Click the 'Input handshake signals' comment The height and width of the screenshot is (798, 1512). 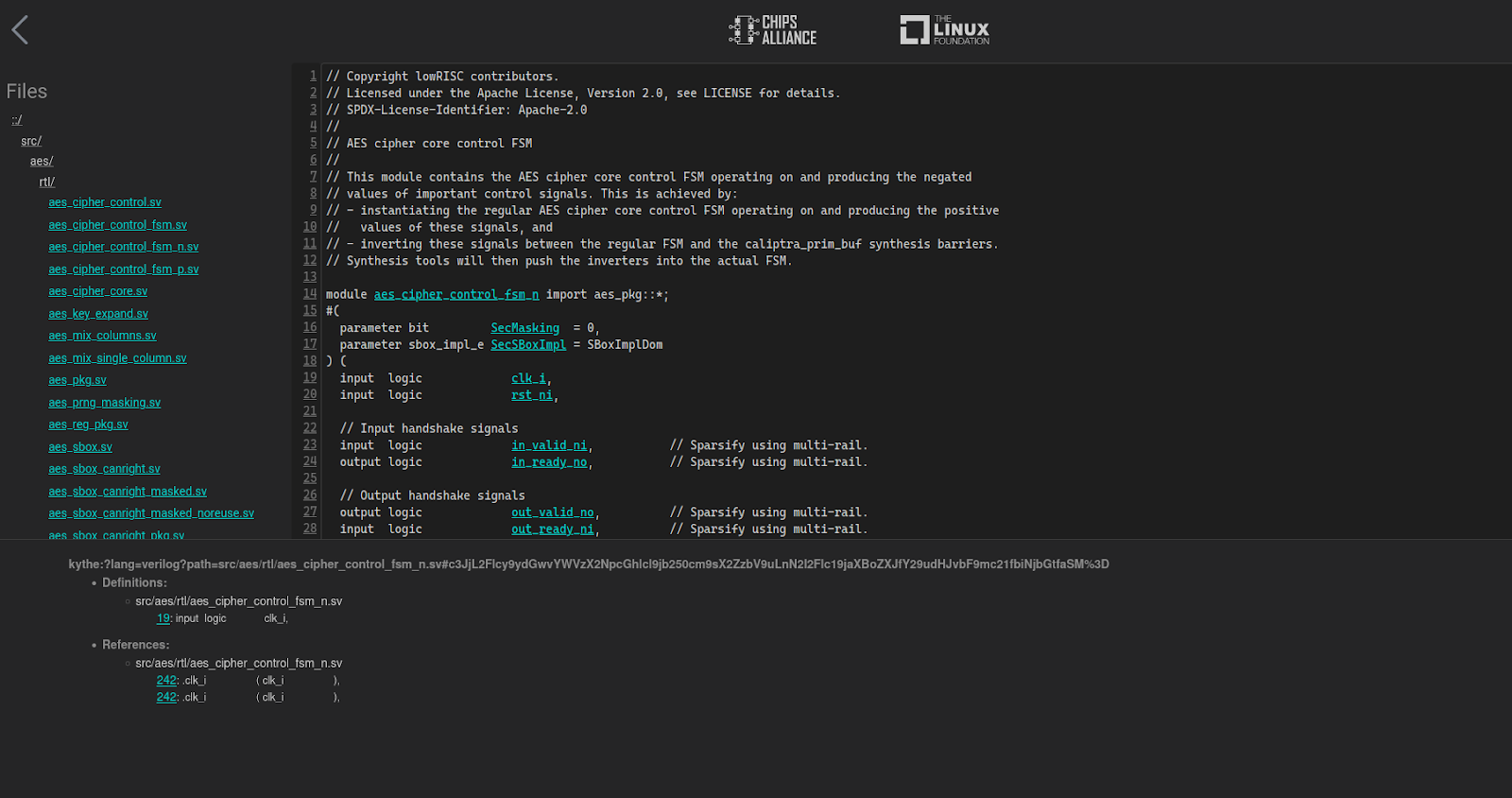429,429
